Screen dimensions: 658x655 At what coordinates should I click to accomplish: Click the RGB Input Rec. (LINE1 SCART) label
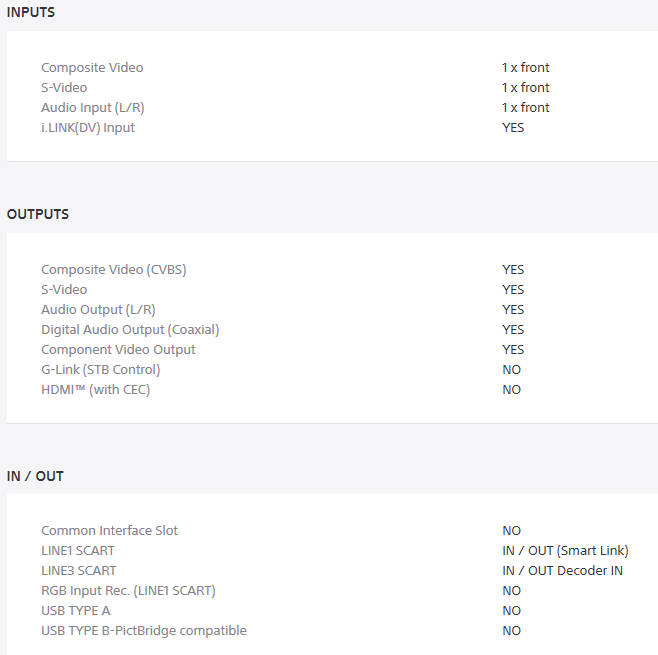click(x=128, y=591)
